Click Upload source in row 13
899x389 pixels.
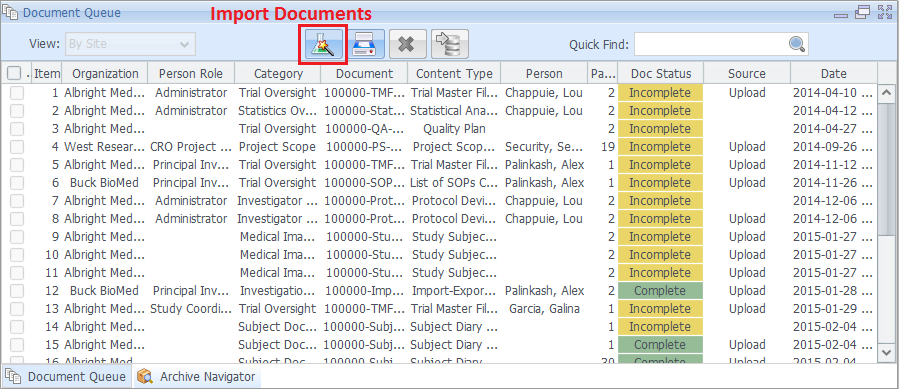coord(747,309)
